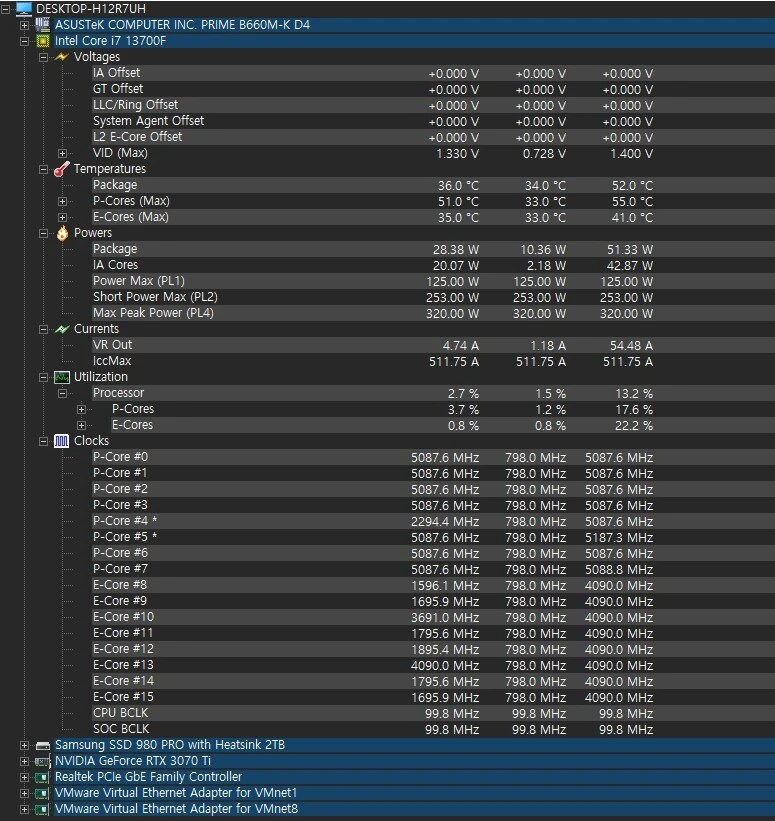This screenshot has width=775, height=821.
Task: Select the E-Core #13 clock row
Action: tap(433, 665)
